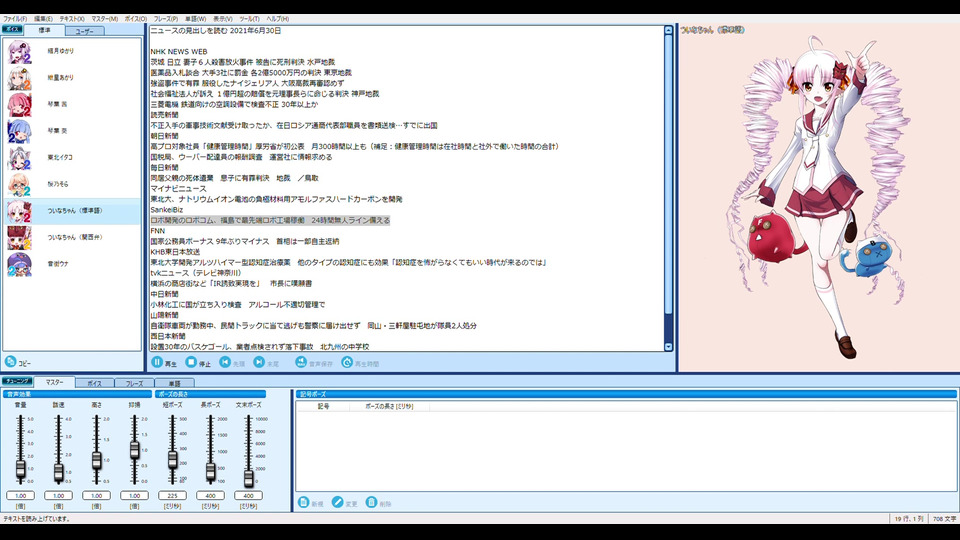Click the 音声保存 save audio icon
Viewport: 960px width, 540px height.
[301, 362]
